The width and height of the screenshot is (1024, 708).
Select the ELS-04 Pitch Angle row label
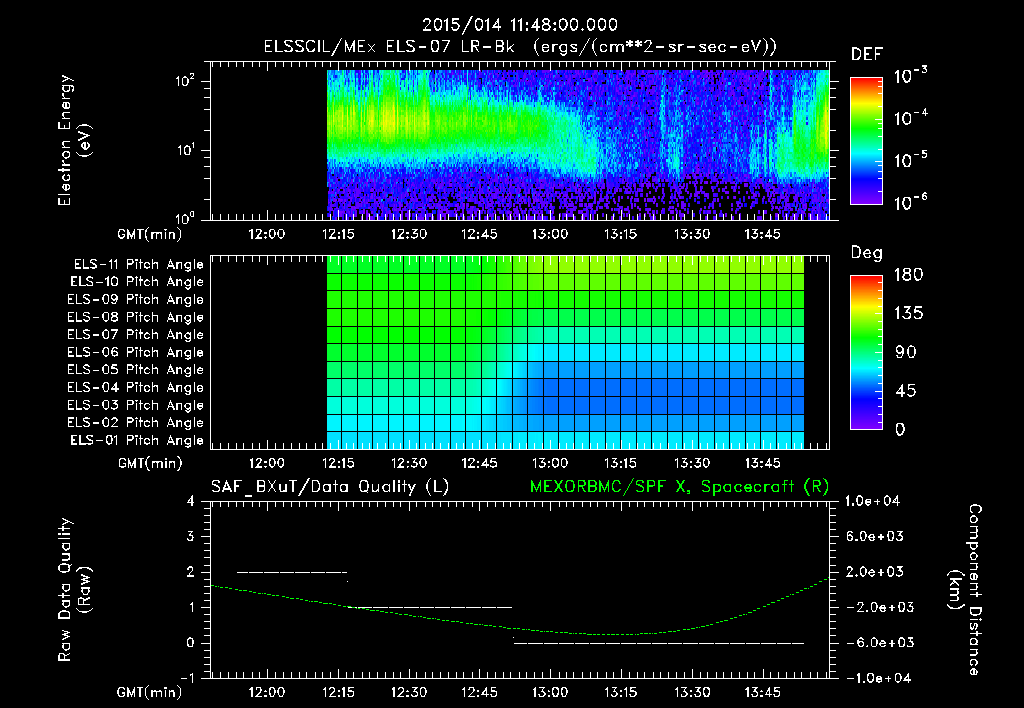pos(136,387)
